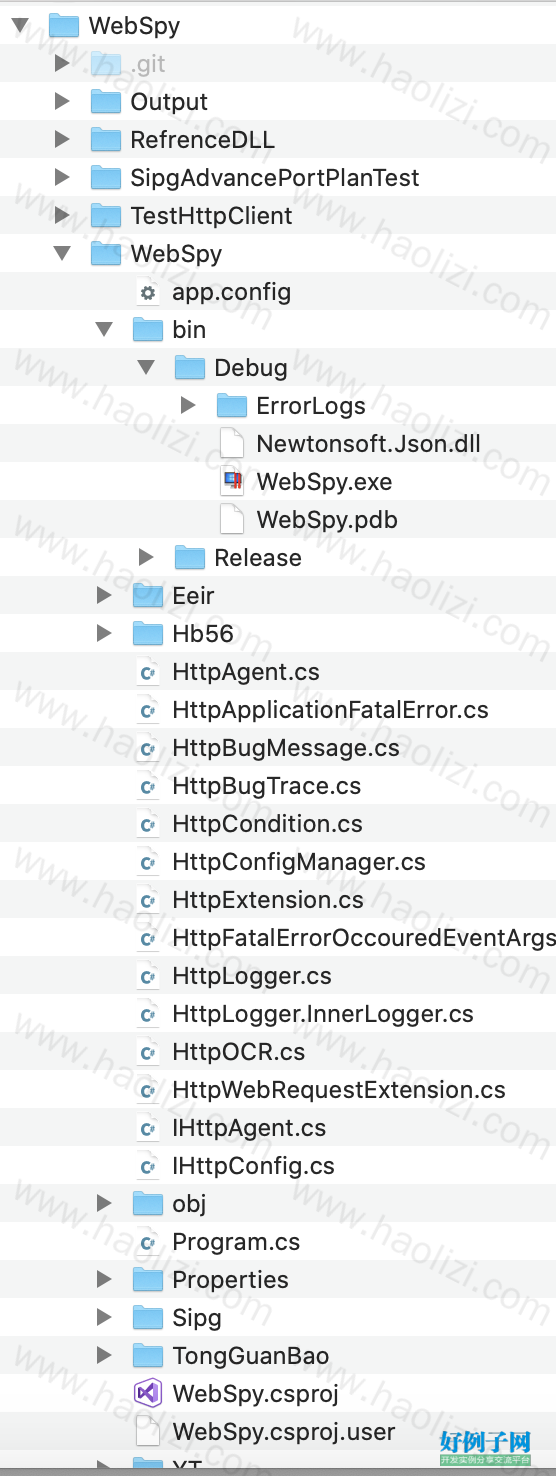This screenshot has height=1476, width=556.
Task: Click the blank file icon for Newtonsoft.Json.dll
Action: (232, 443)
